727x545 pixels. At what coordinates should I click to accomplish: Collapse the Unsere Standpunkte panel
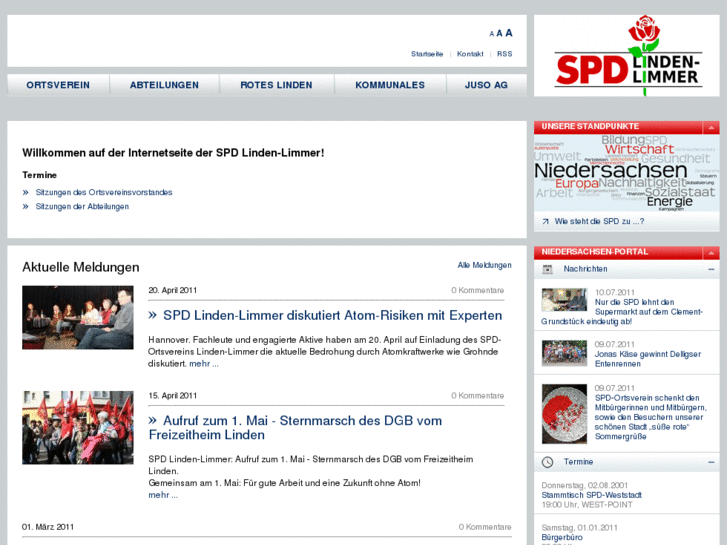[711, 128]
